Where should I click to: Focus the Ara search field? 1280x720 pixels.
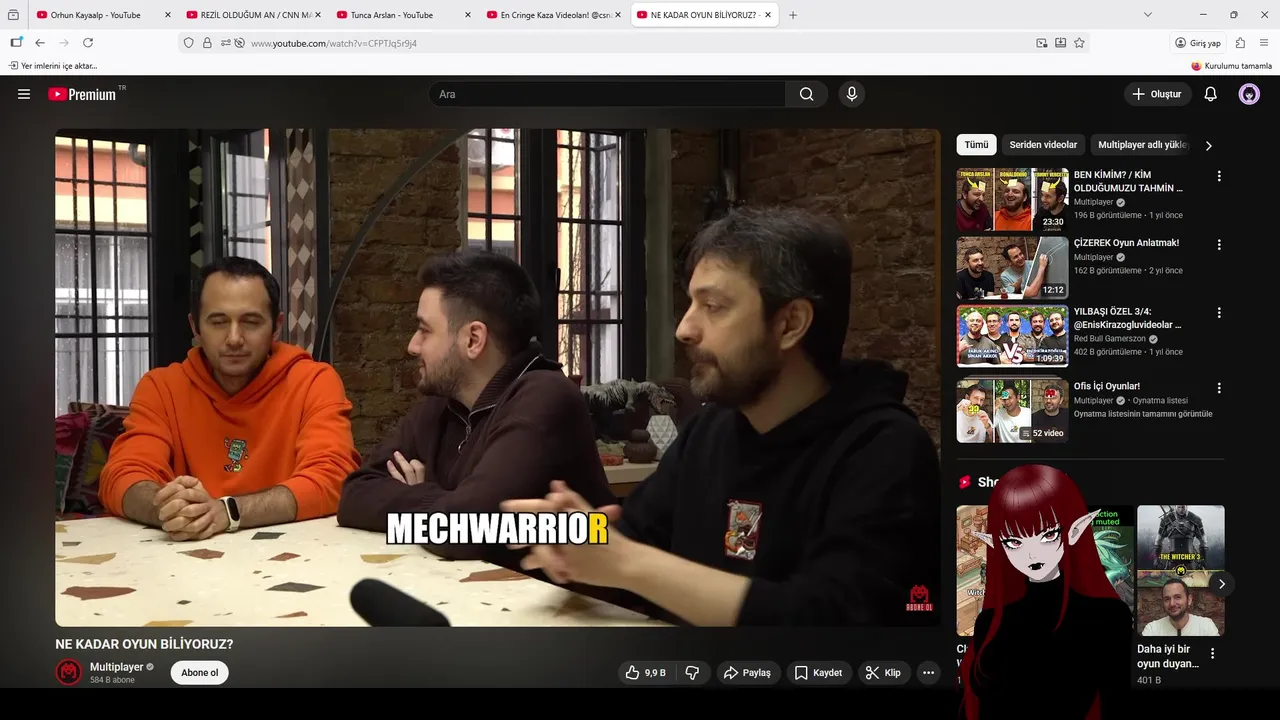point(607,94)
